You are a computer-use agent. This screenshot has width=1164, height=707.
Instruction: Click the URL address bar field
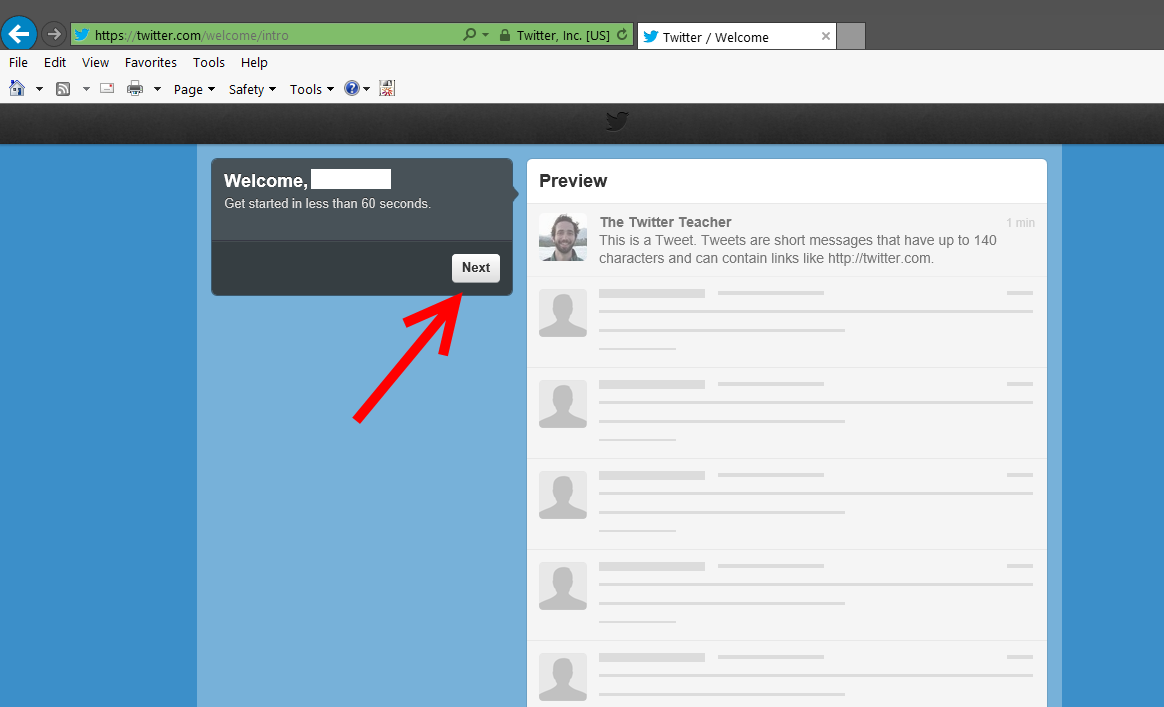(x=270, y=35)
